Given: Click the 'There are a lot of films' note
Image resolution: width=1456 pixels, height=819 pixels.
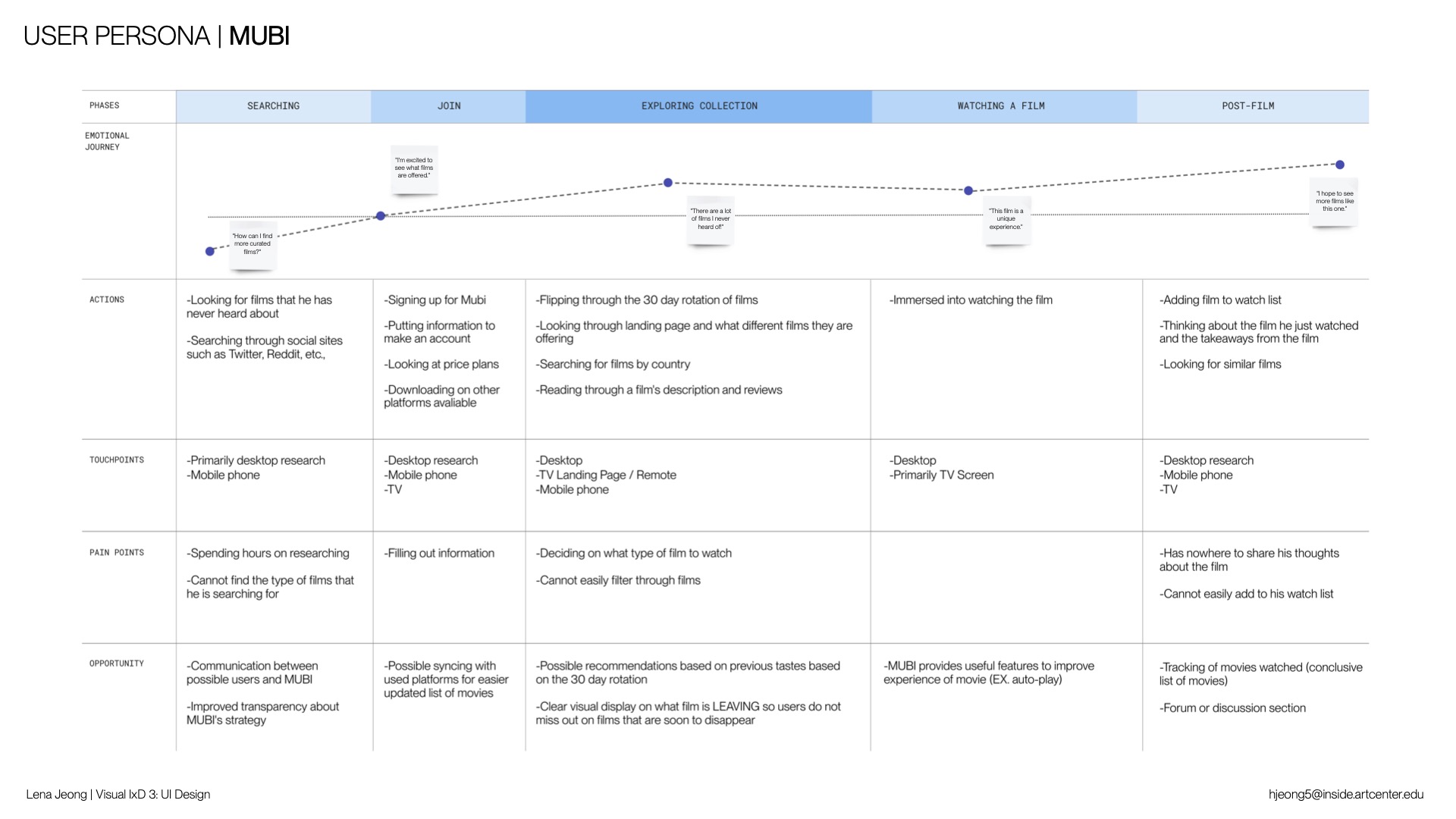Looking at the screenshot, I should coord(711,219).
